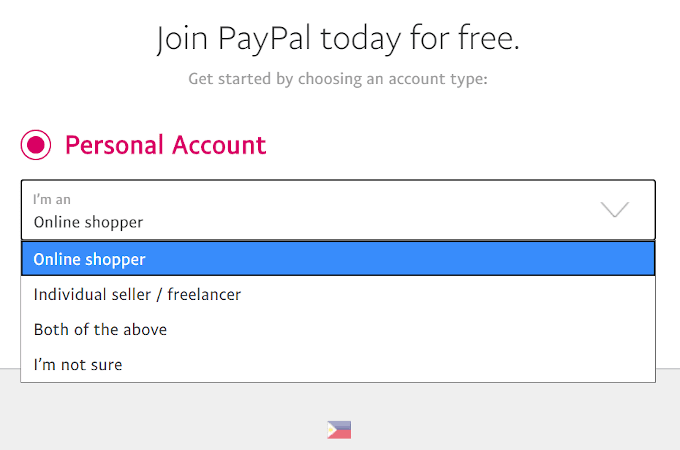The height and width of the screenshot is (450, 680).
Task: Click the word "Join" in the heading
Action: tap(179, 40)
